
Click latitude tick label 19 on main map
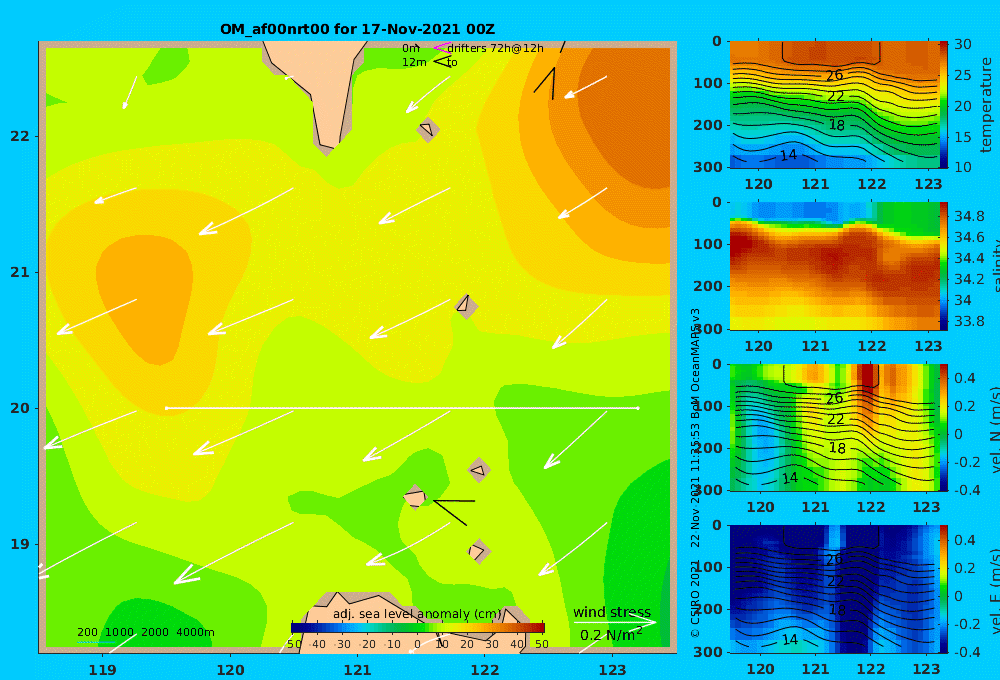pos(20,544)
